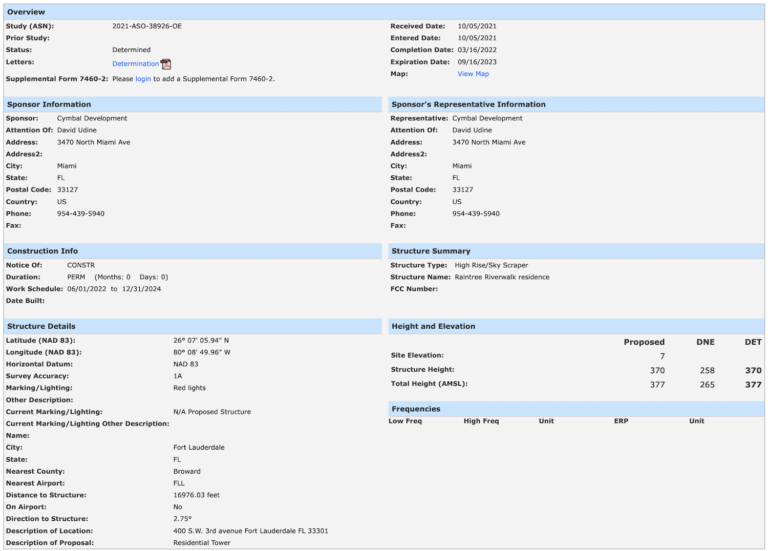Select DNE Total Height value 265
768x551 pixels.
pos(707,384)
